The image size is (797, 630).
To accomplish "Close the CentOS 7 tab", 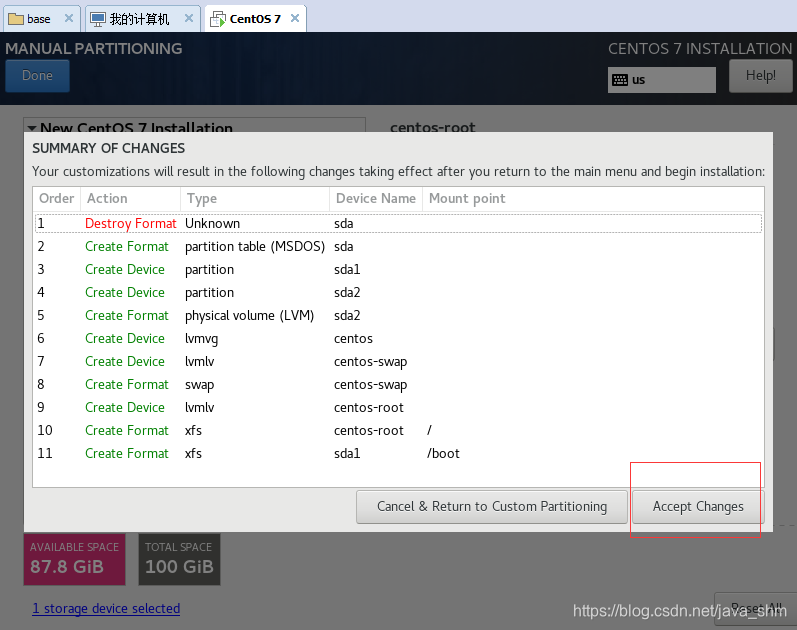I will tap(295, 18).
